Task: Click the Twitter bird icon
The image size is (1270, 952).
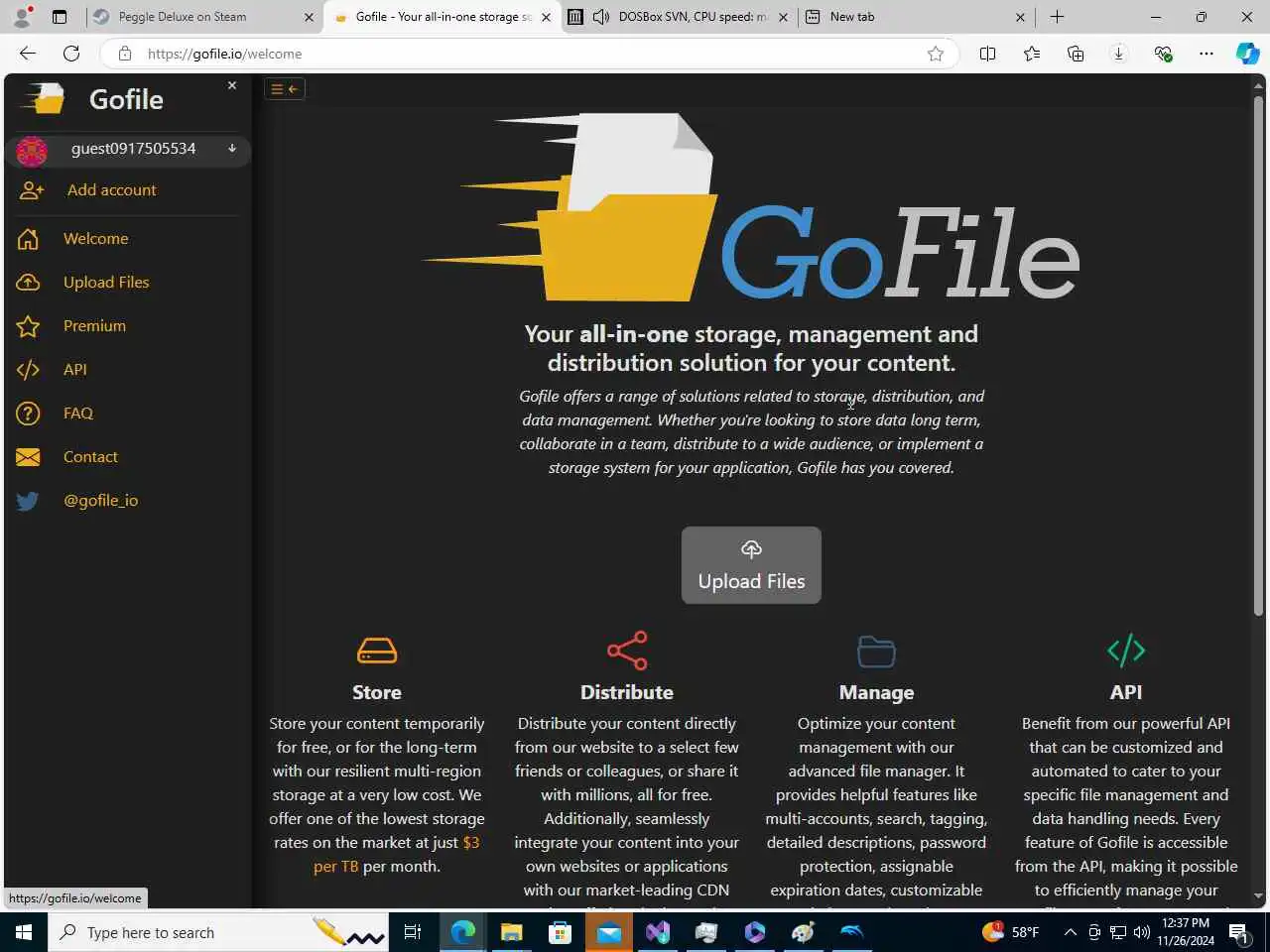Action: point(28,501)
